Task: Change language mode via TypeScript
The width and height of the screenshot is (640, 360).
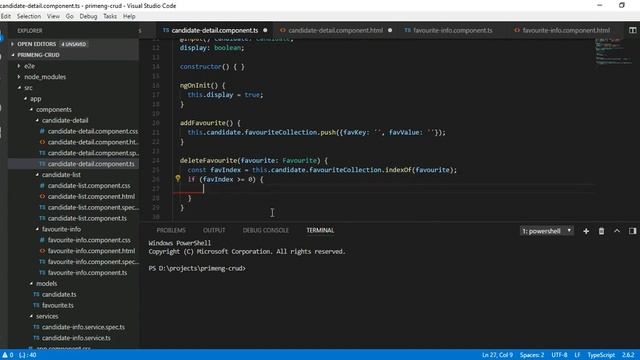Action: pos(601,355)
